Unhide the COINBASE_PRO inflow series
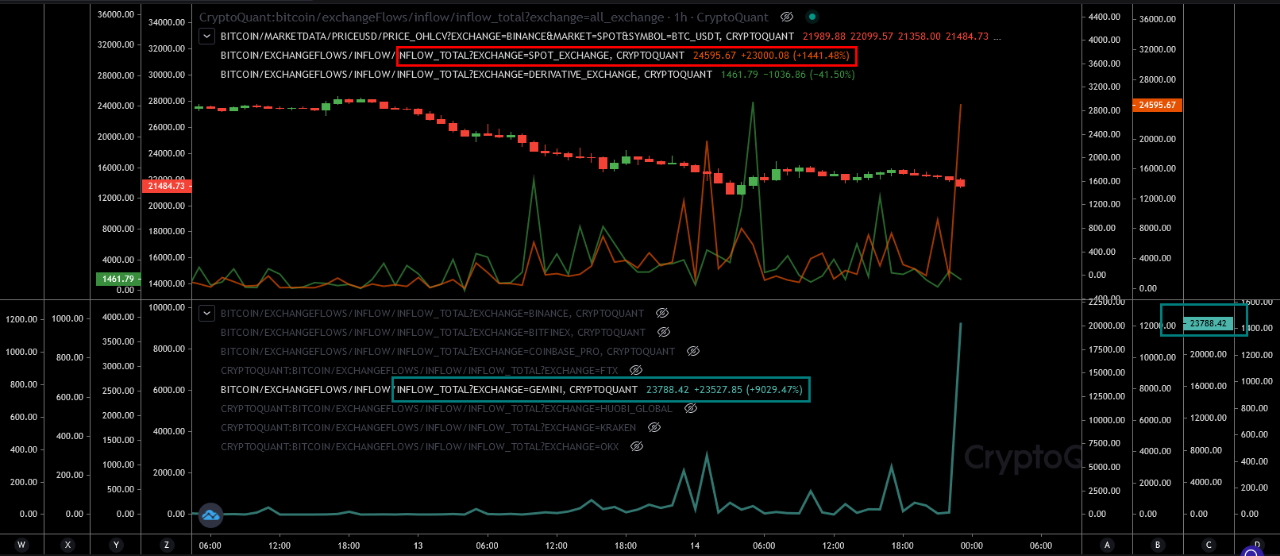This screenshot has width=1280, height=556. coord(692,351)
